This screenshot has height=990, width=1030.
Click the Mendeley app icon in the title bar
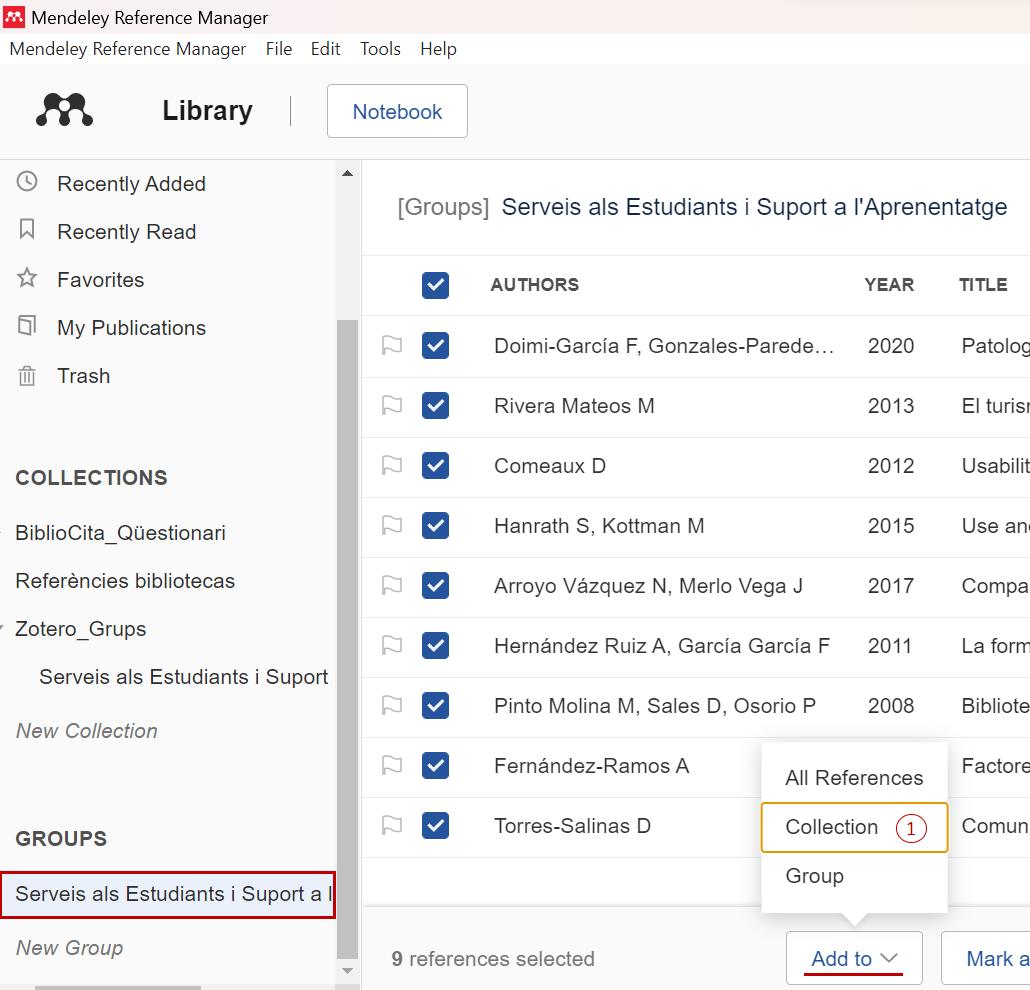pyautogui.click(x=14, y=17)
